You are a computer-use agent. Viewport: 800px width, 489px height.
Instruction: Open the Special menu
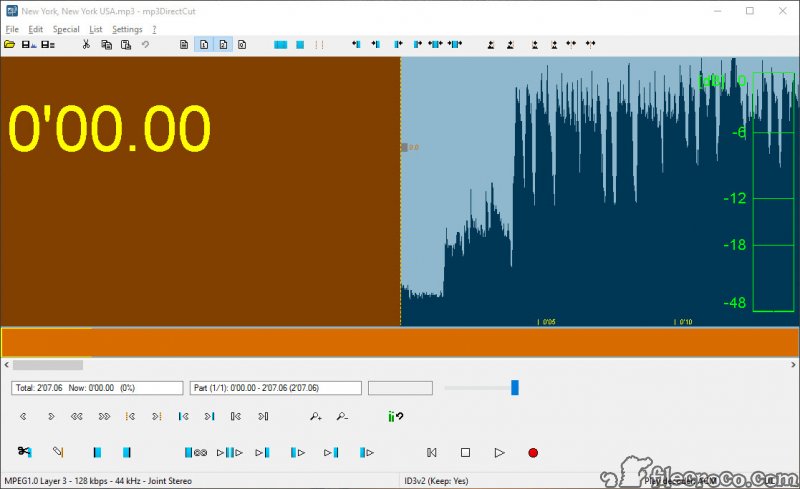(66, 29)
